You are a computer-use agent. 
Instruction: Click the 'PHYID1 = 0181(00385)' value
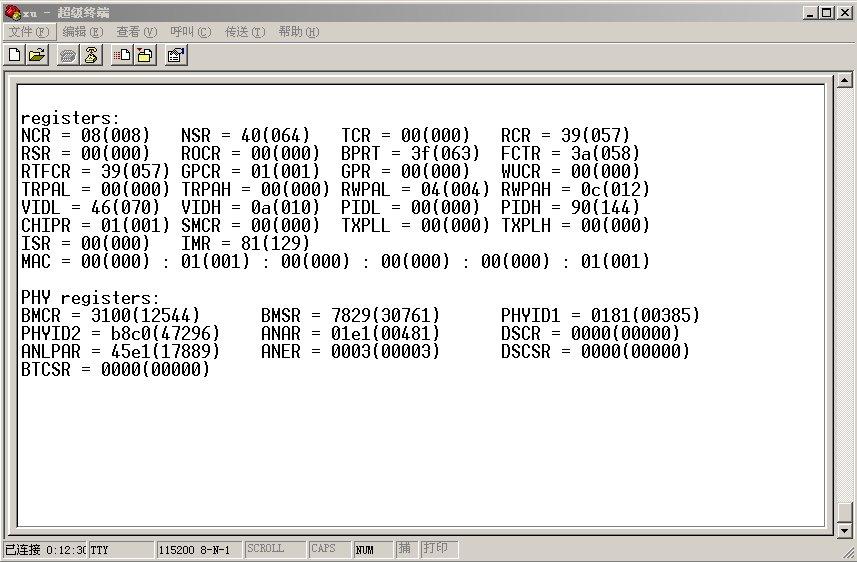coord(601,316)
